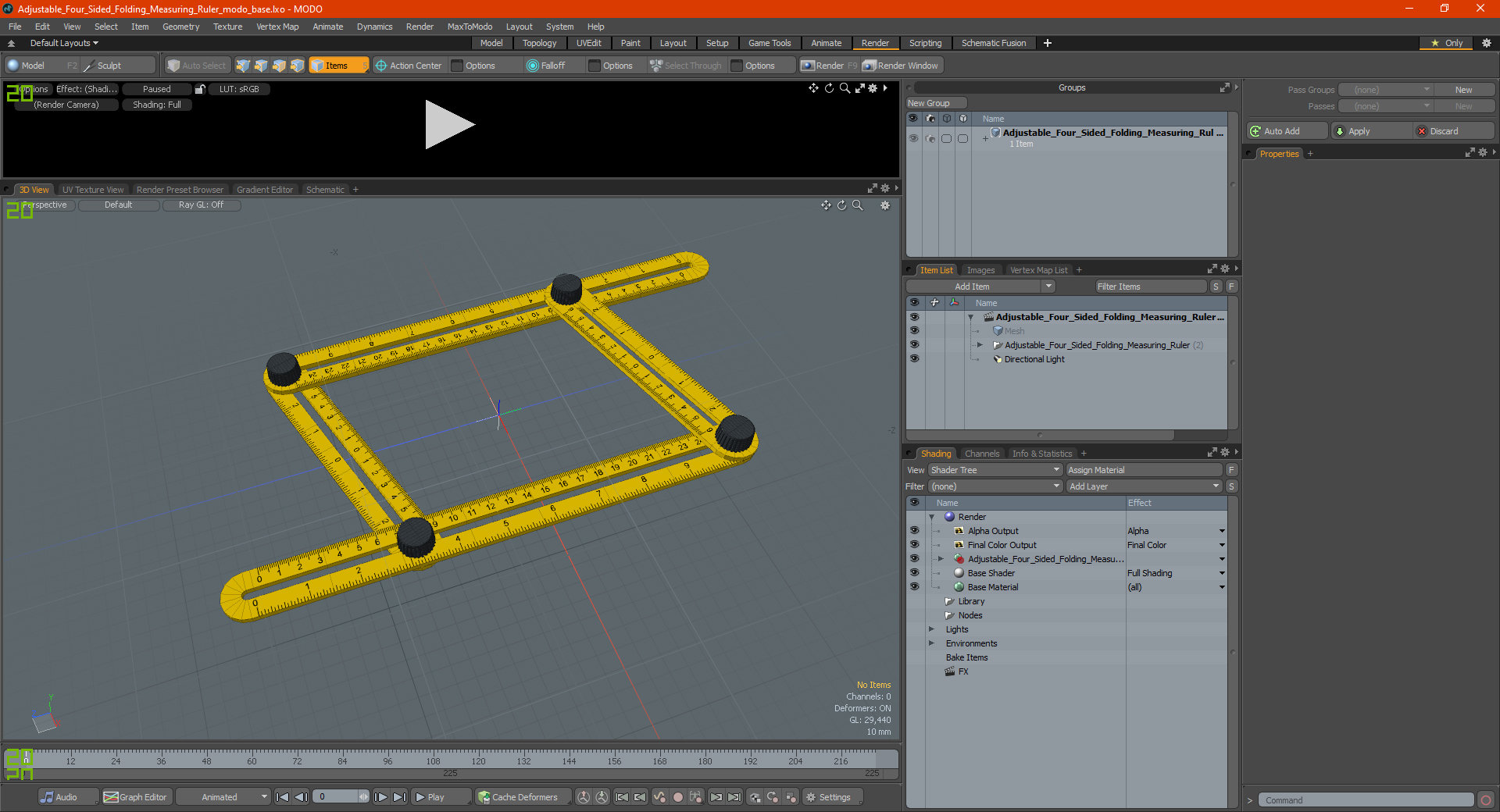Open 3D viewport gear settings
The image size is (1500, 812).
(x=885, y=205)
